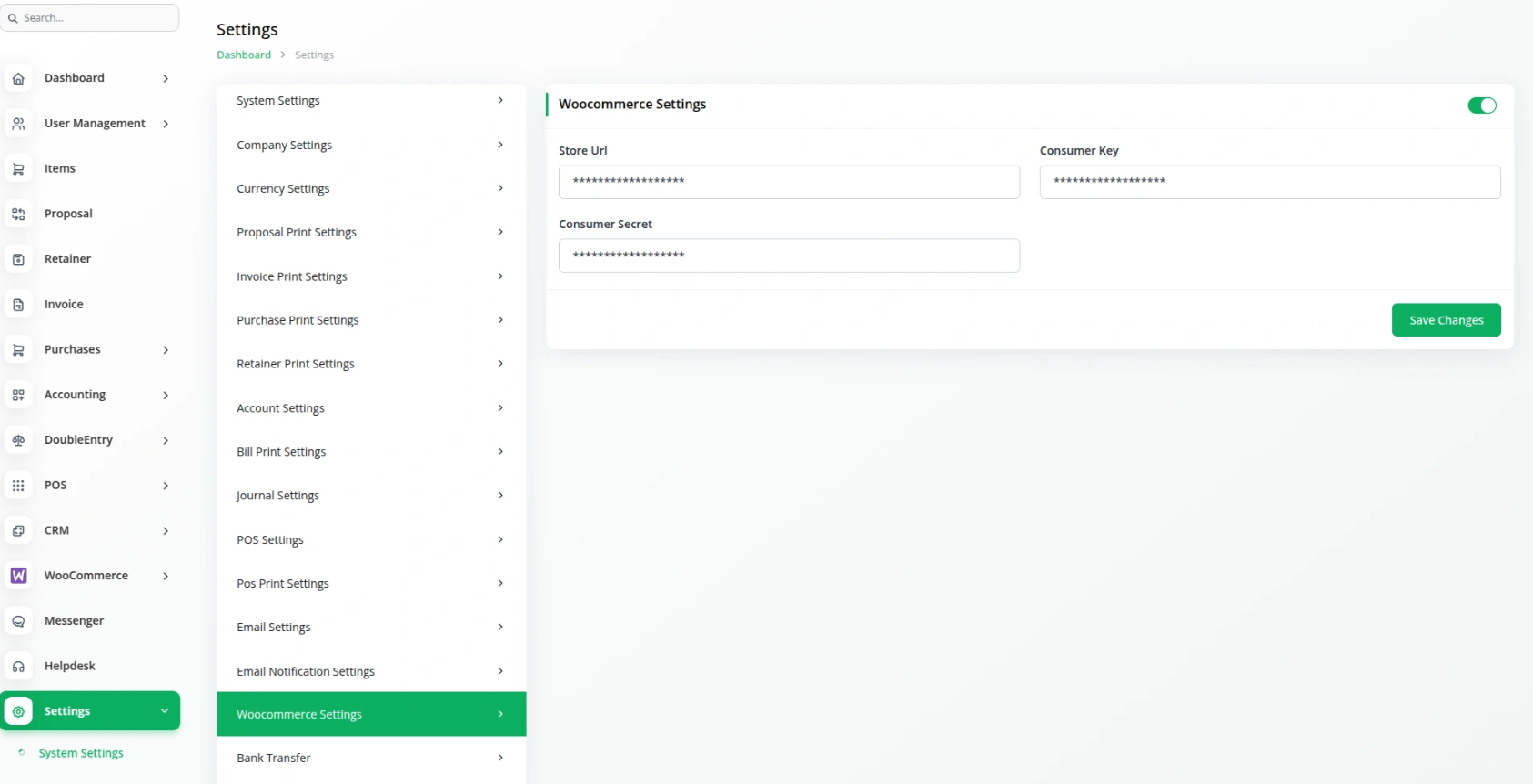Screen dimensions: 1533x784
Task: Click the User Management people icon
Action: (x=18, y=124)
